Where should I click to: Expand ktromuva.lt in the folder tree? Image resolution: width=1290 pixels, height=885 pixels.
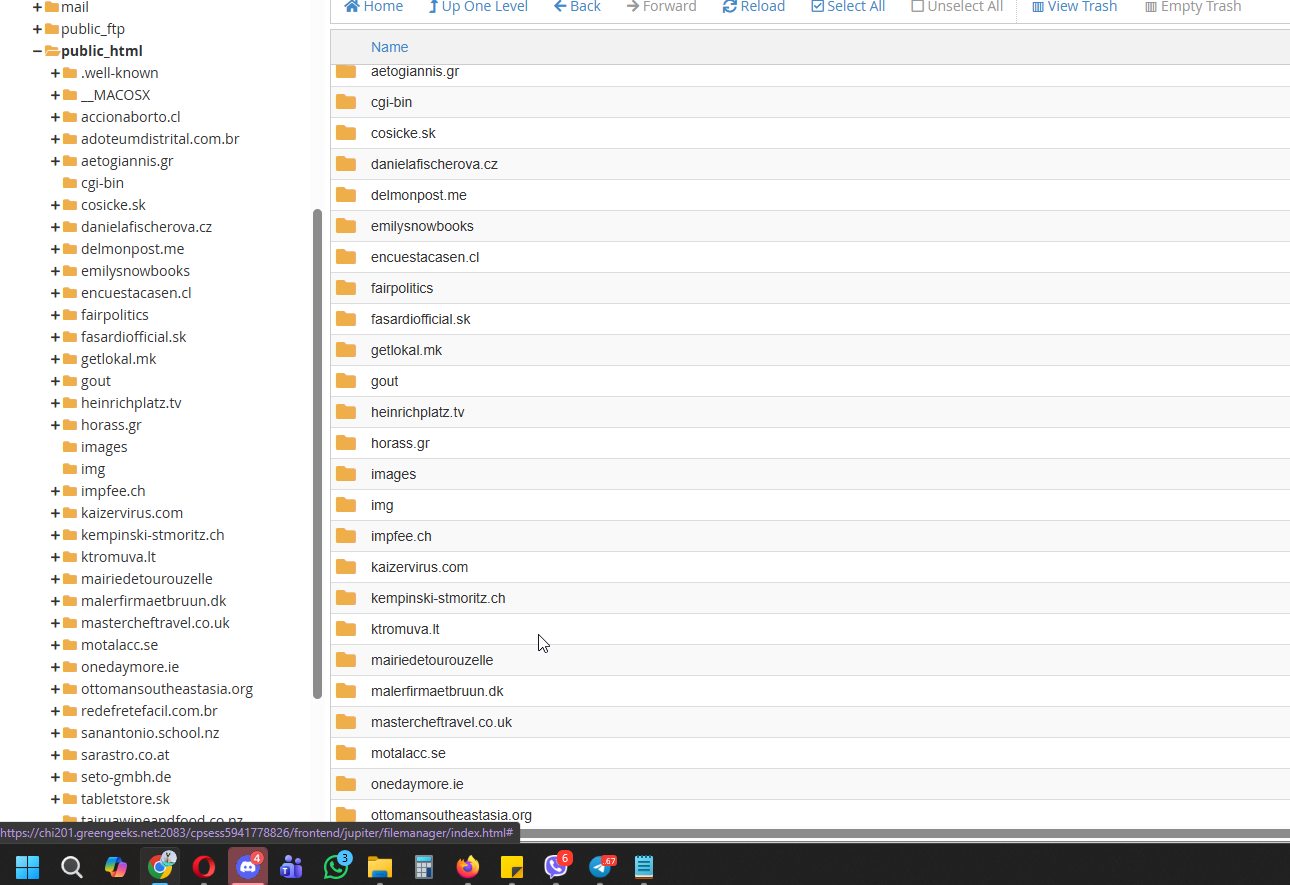click(x=56, y=557)
